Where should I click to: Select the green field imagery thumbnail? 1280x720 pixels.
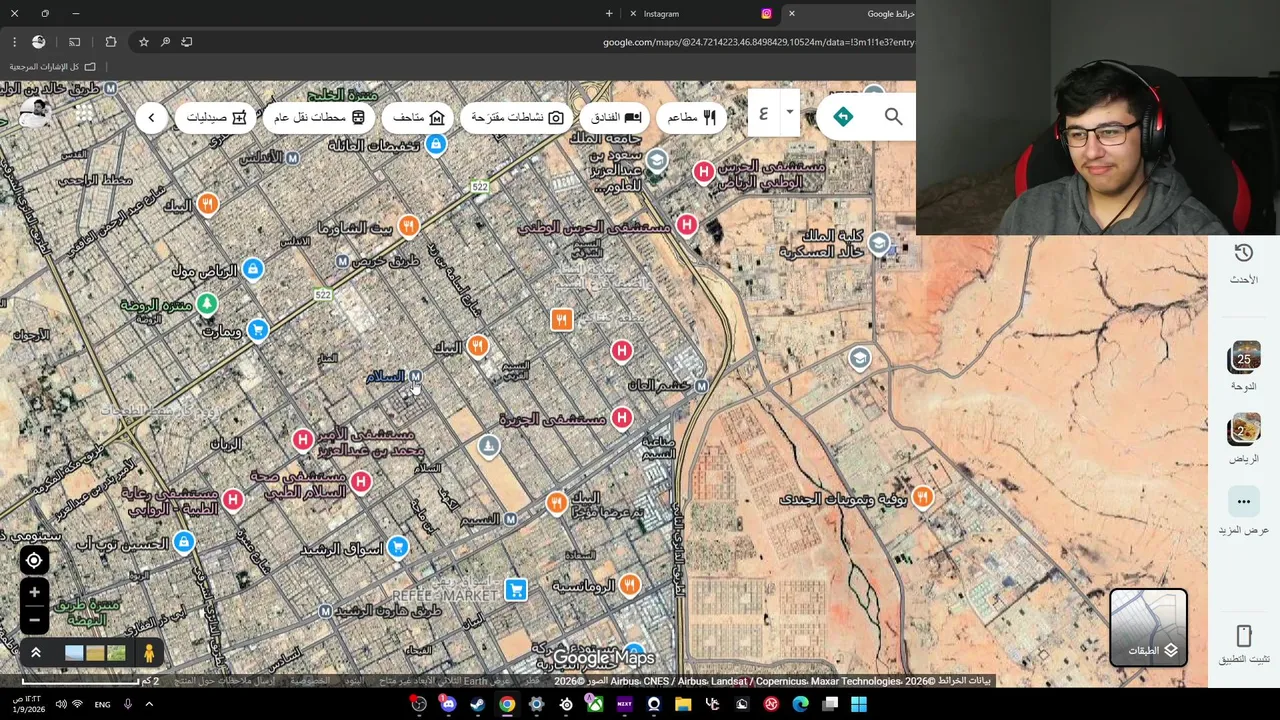(116, 653)
